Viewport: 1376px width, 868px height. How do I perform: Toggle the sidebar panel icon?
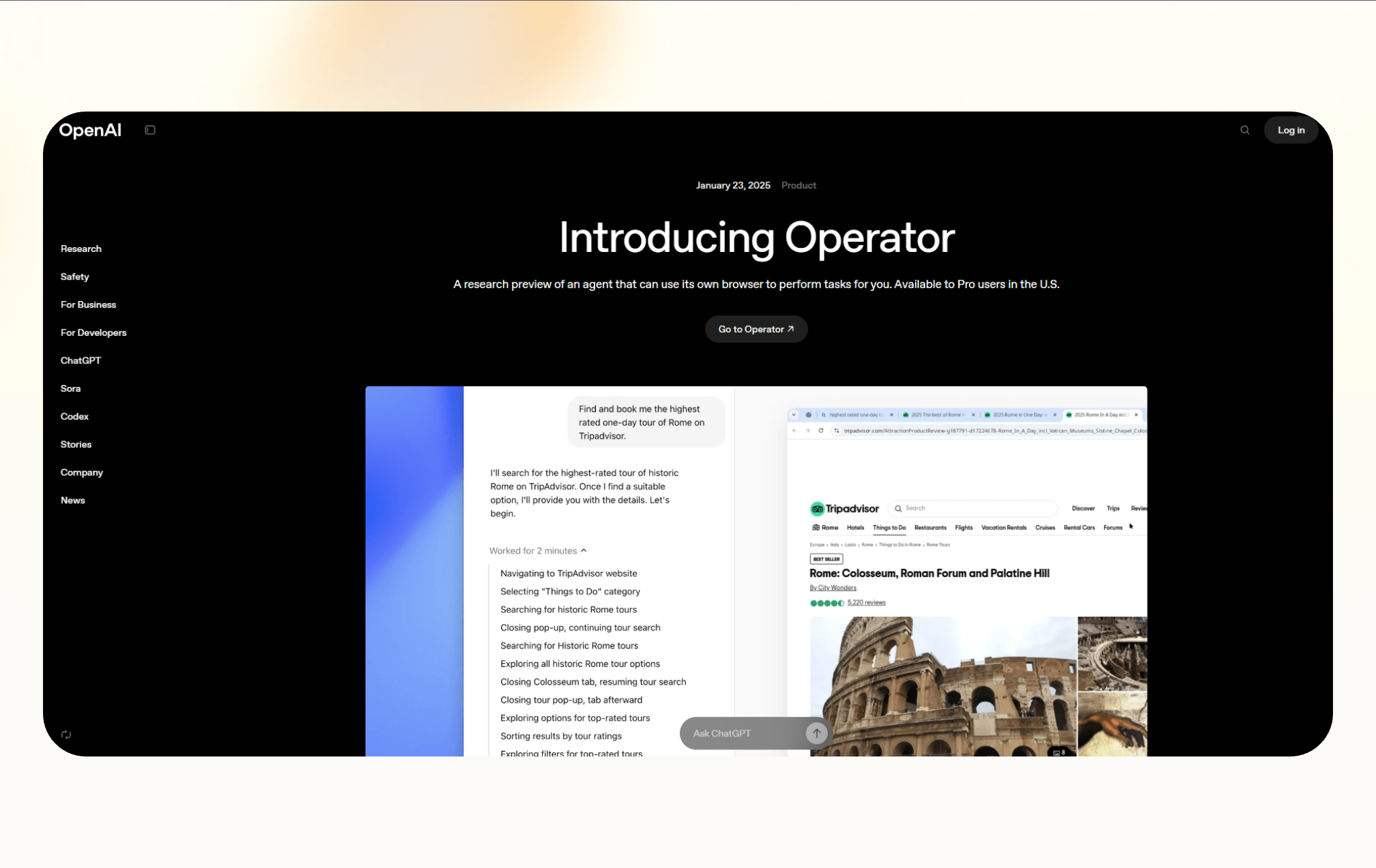point(150,130)
